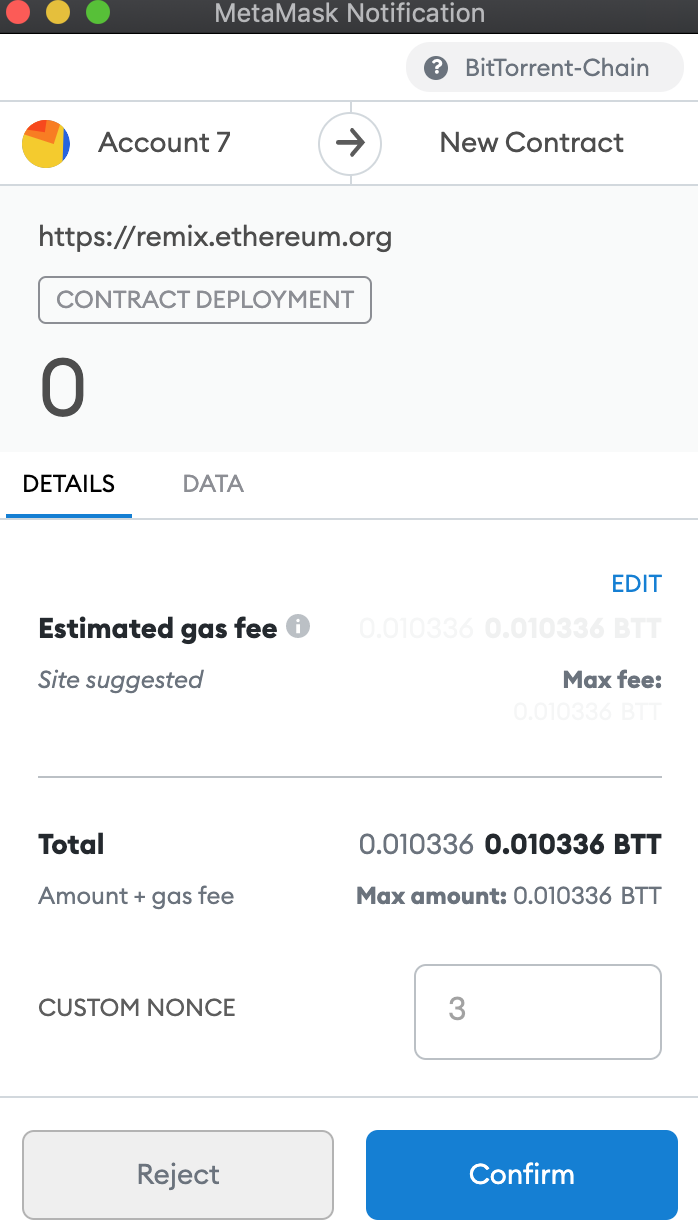Switch to the DATA tab
The width and height of the screenshot is (698, 1228).
point(213,484)
